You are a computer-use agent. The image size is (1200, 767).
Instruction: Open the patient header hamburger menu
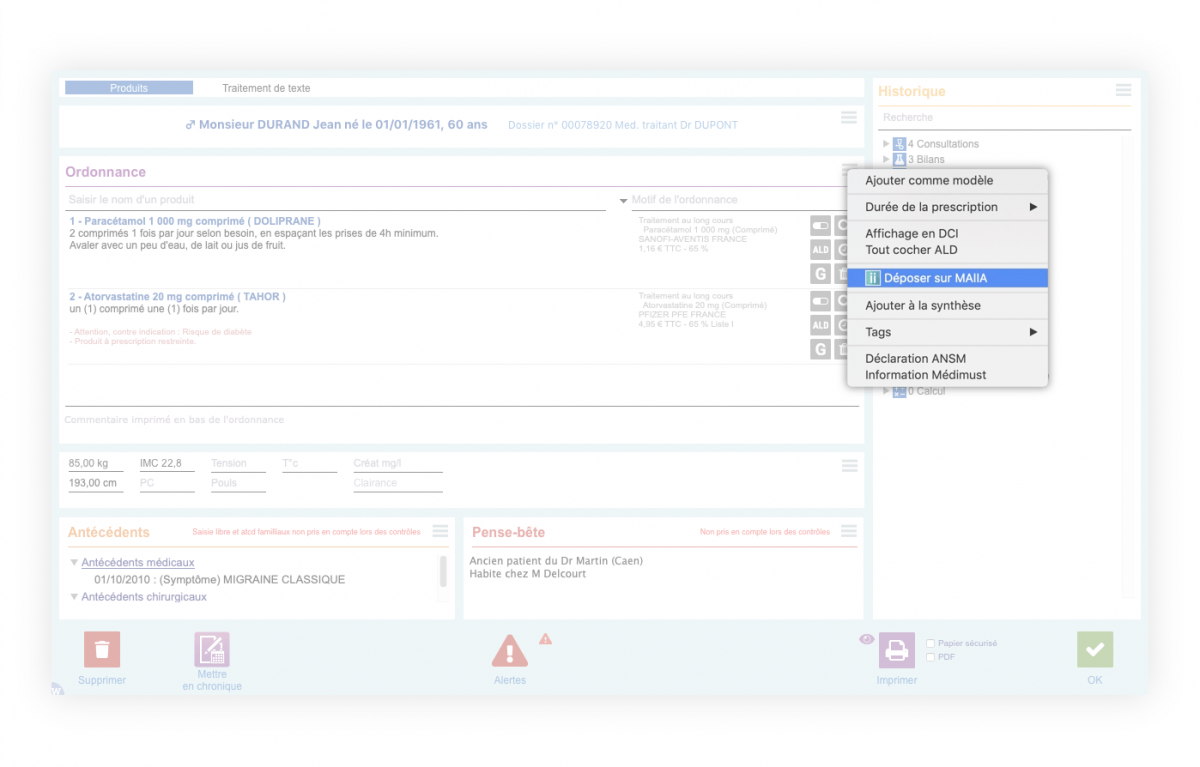pyautogui.click(x=849, y=118)
